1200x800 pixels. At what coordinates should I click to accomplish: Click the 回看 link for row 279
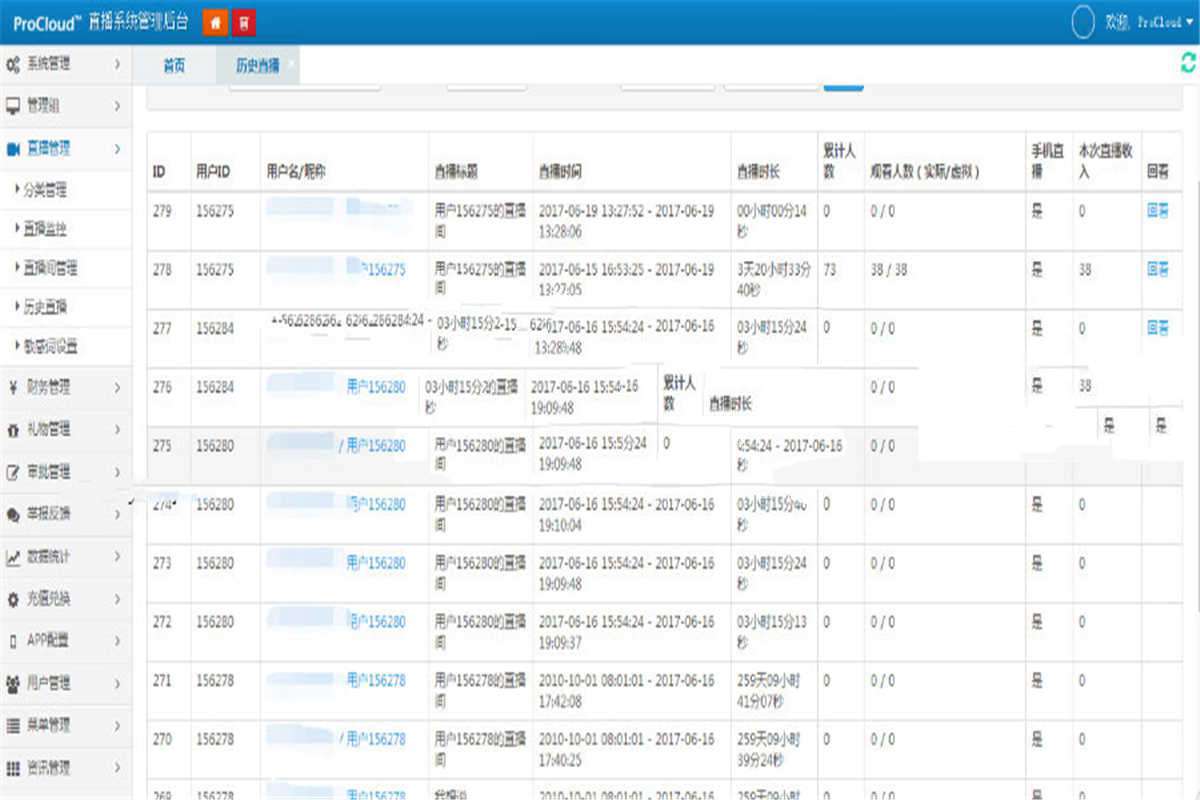point(1157,211)
